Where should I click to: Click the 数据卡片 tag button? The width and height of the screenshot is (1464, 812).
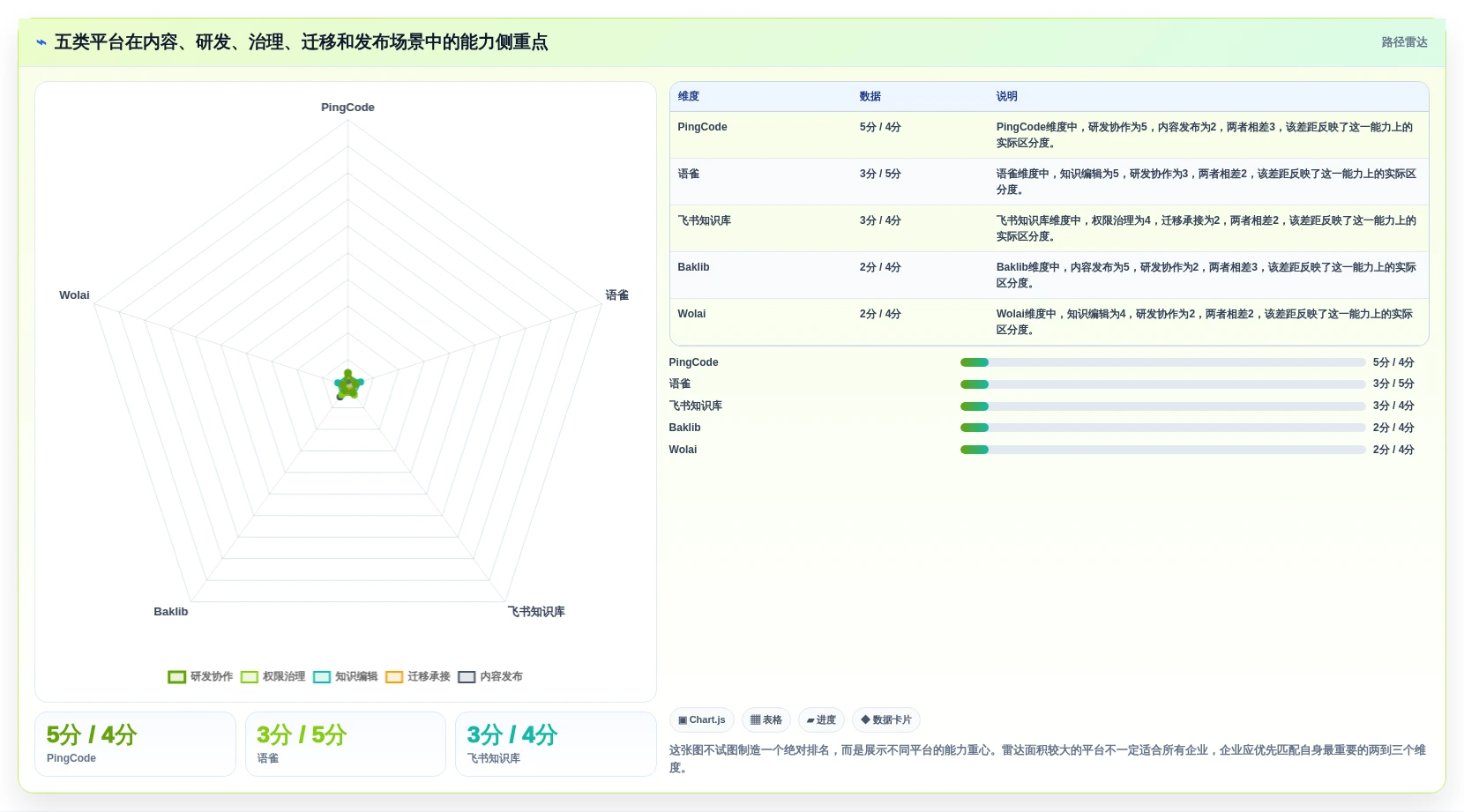pyautogui.click(x=886, y=720)
